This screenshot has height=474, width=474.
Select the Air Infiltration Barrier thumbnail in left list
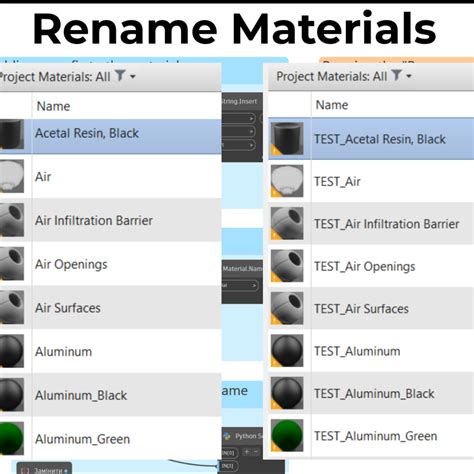coord(12,220)
